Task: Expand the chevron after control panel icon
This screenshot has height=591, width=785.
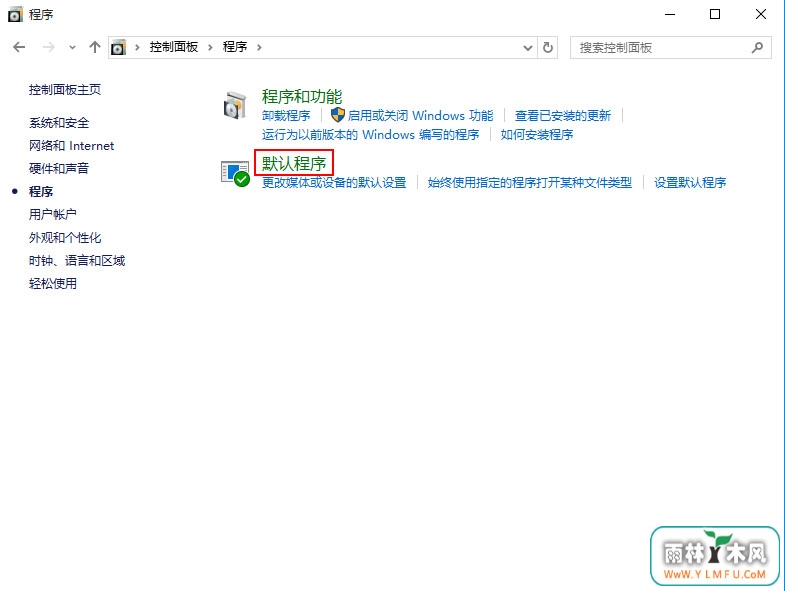Action: pos(137,48)
